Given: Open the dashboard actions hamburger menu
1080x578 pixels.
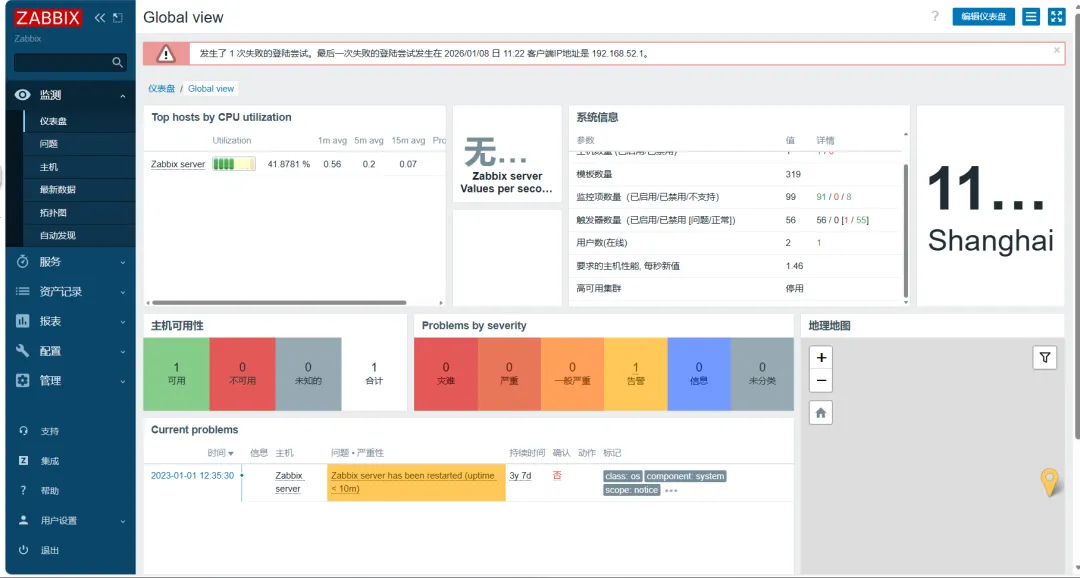Looking at the screenshot, I should [1030, 17].
